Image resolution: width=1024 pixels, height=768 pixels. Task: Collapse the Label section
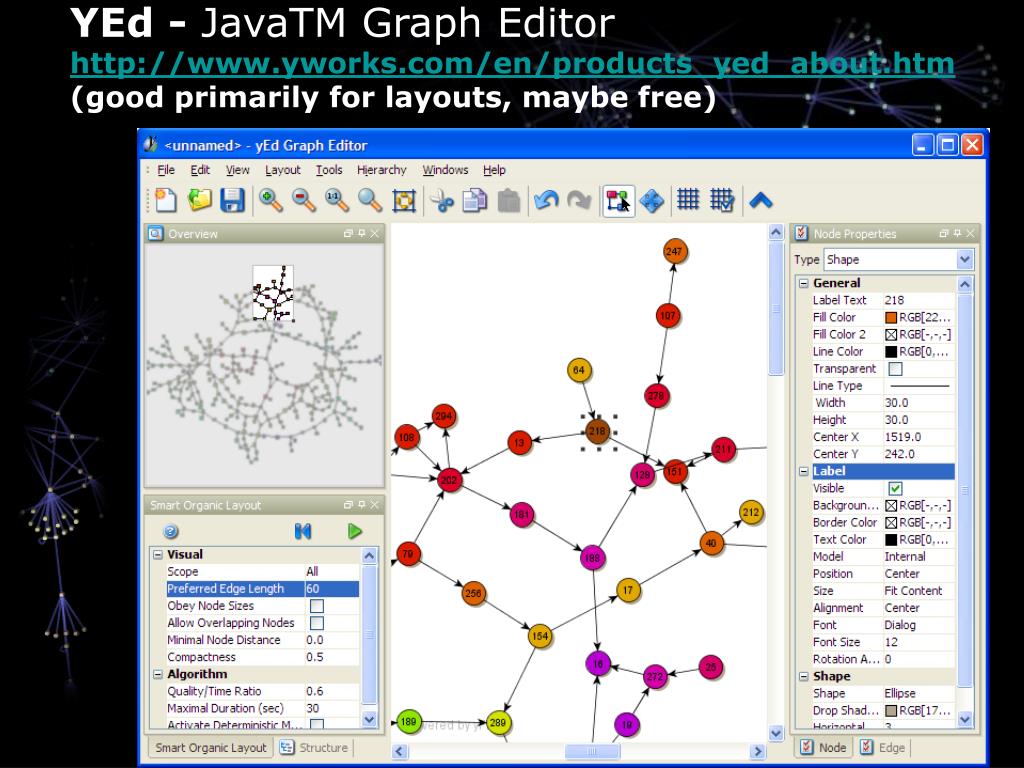(x=804, y=472)
